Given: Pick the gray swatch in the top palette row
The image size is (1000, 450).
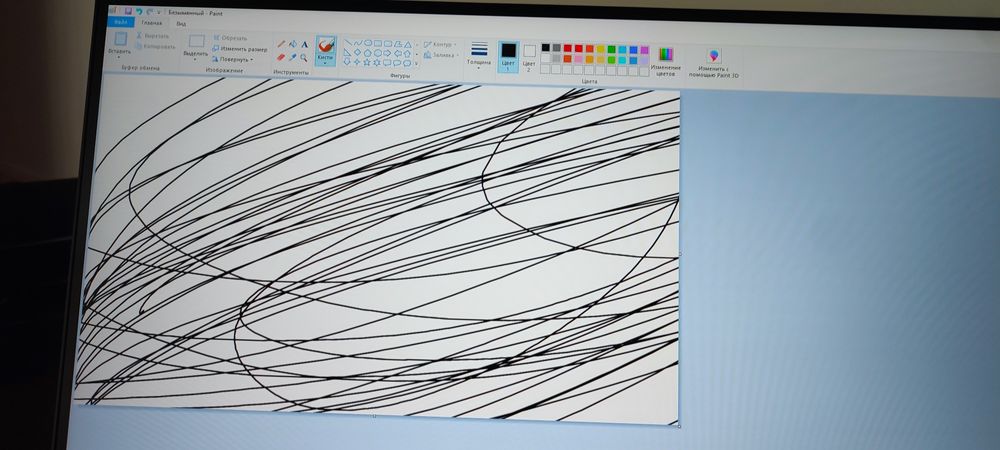Looking at the screenshot, I should [x=557, y=48].
